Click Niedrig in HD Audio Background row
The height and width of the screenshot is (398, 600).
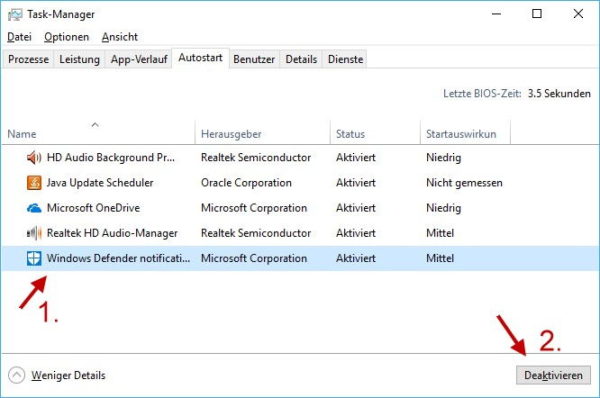443,157
